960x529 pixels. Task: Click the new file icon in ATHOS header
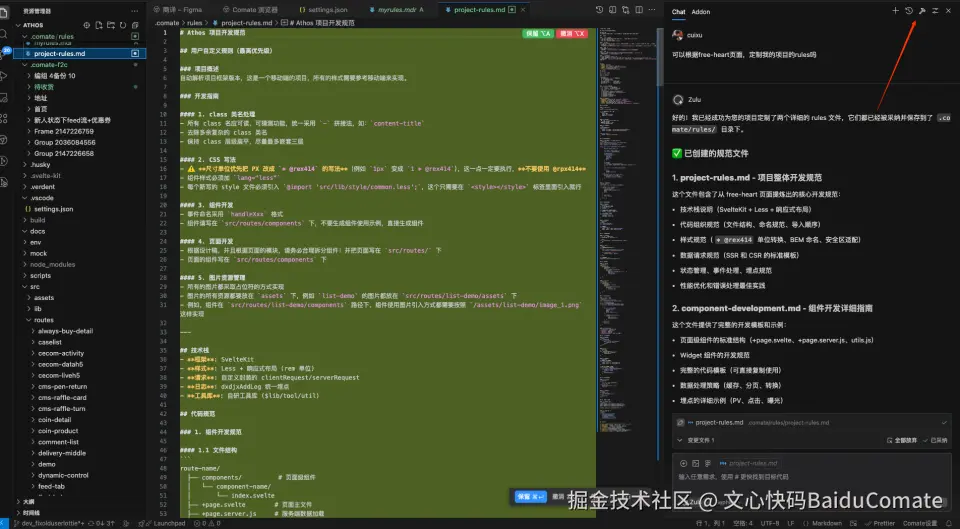[x=99, y=25]
